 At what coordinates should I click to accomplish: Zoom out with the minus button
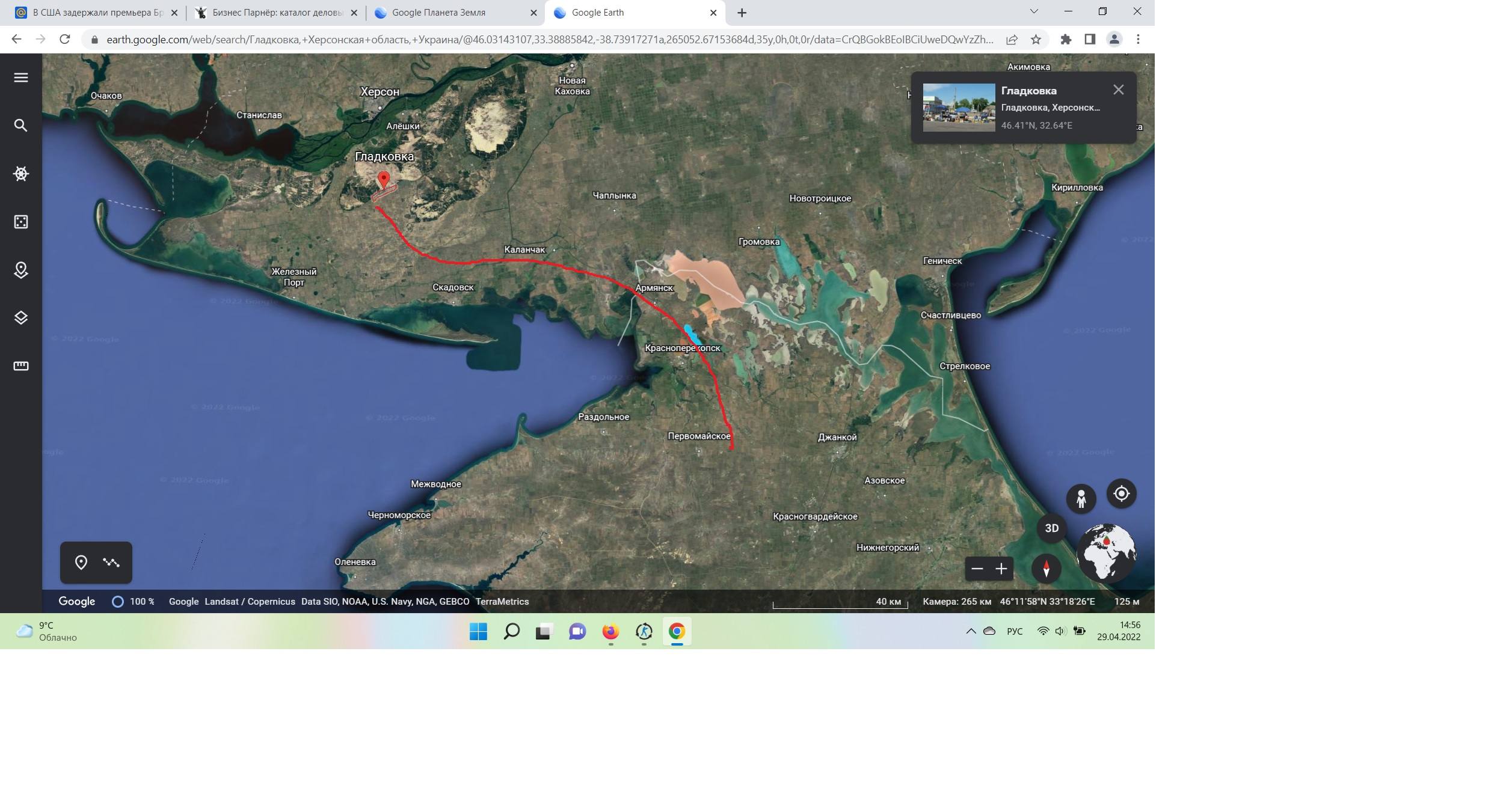pos(977,569)
